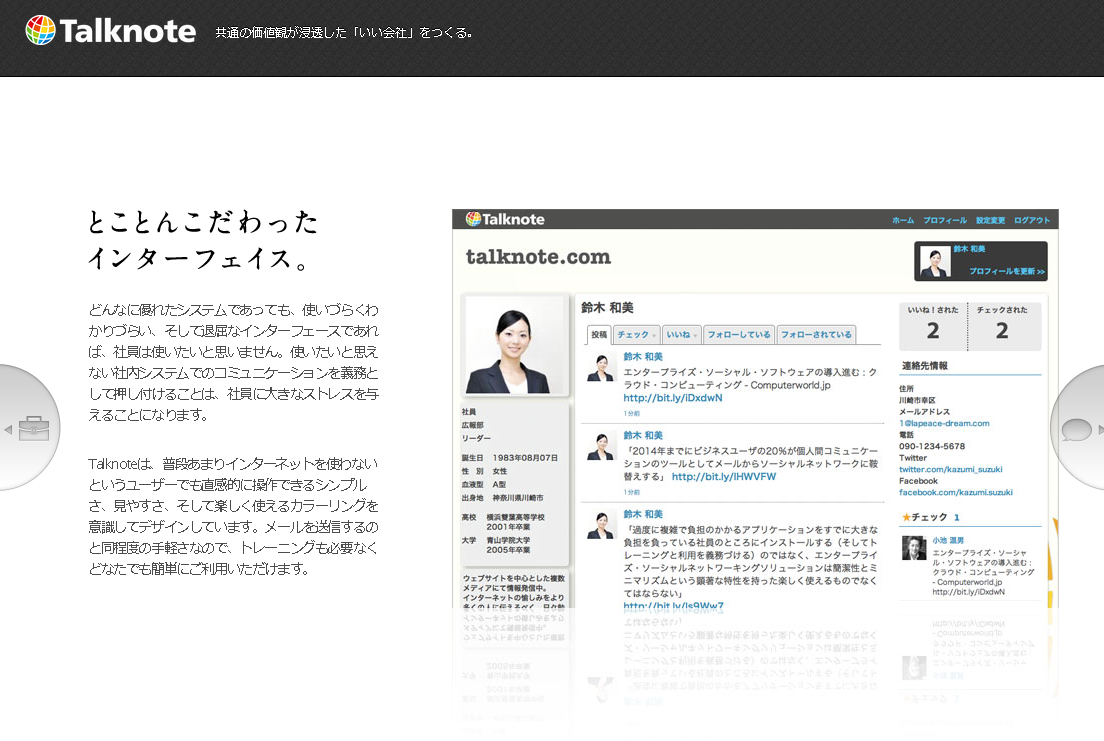
Task: Click the star icon beside チェック heading
Action: (906, 517)
